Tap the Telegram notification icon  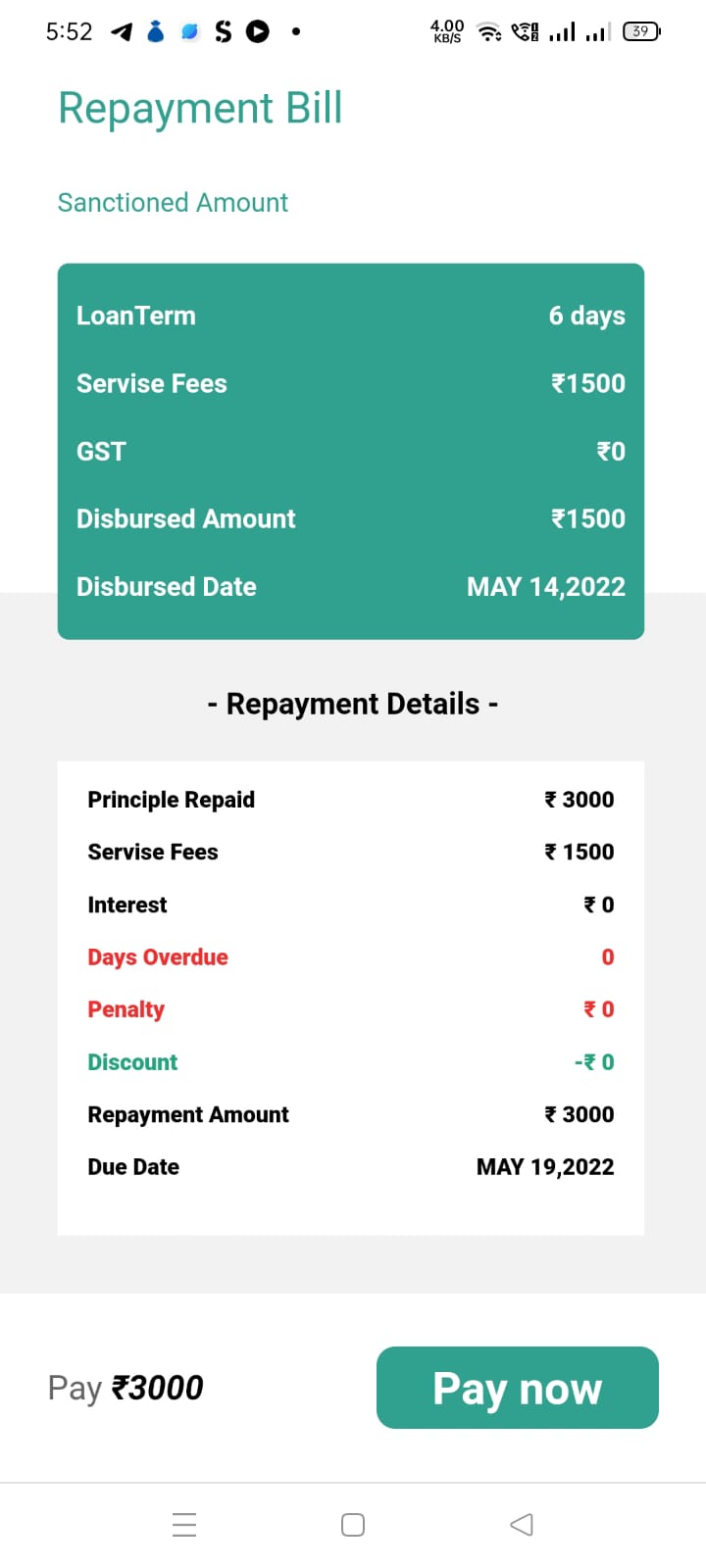(122, 32)
